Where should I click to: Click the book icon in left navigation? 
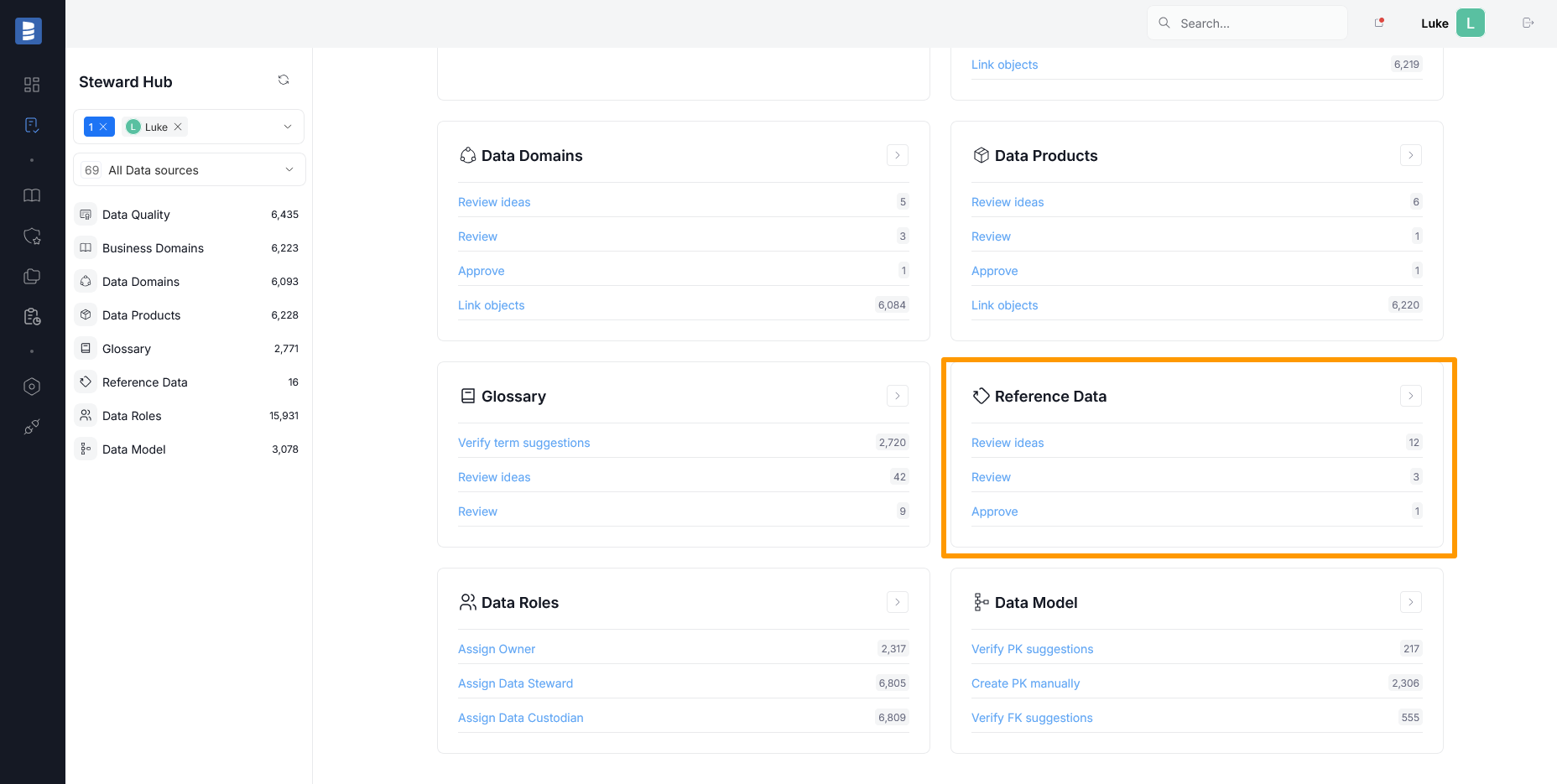(x=32, y=195)
